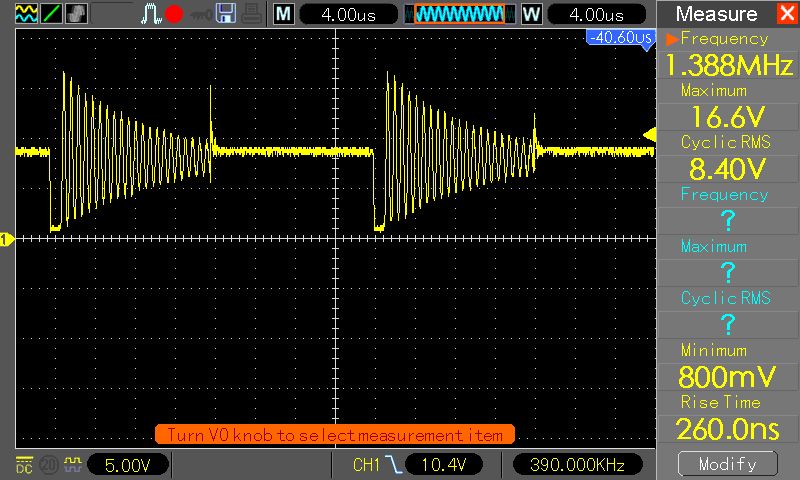
Task: Click the falling edge trigger slope icon
Action: click(x=394, y=464)
